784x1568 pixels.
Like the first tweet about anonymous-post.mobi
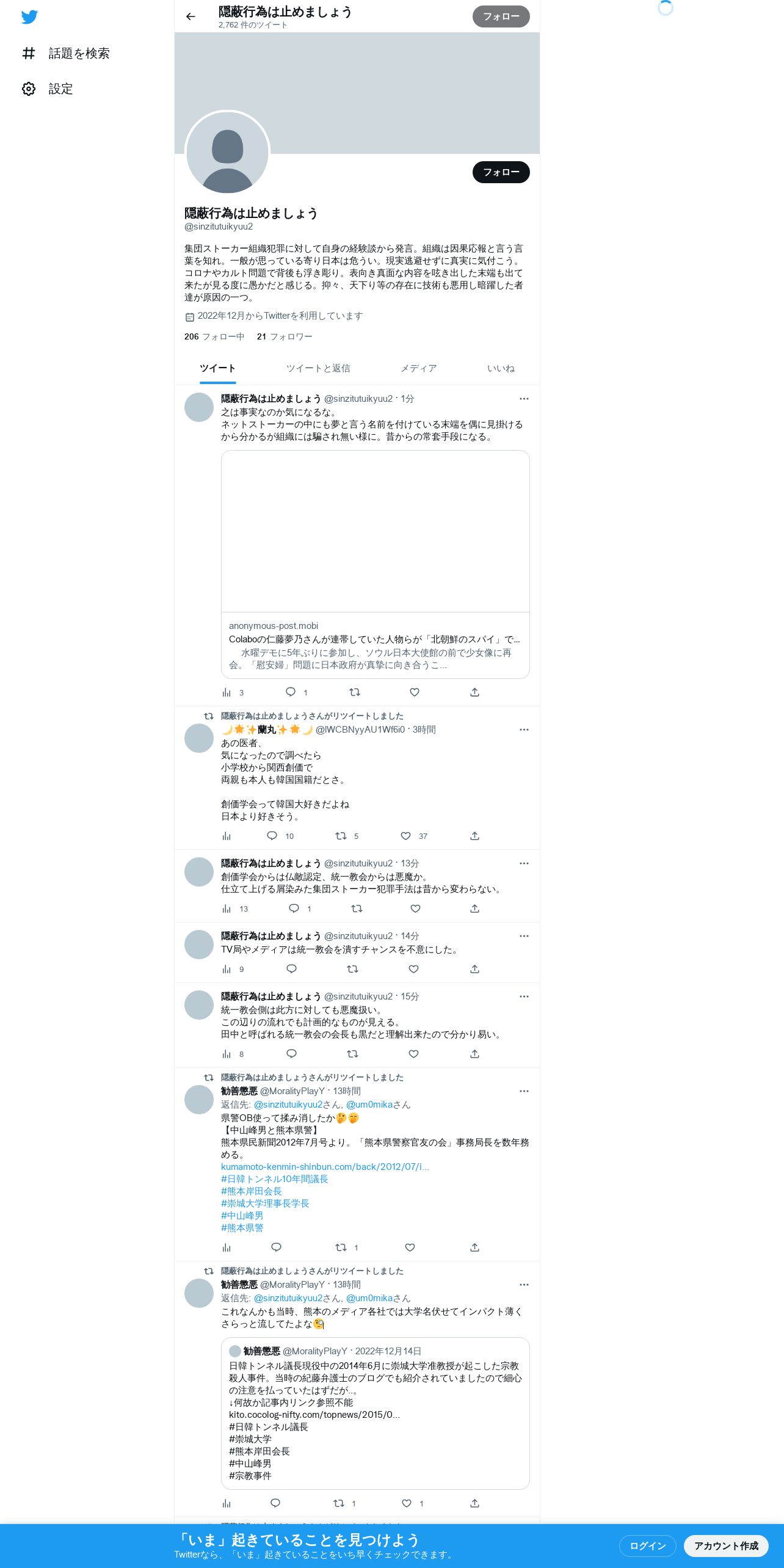(415, 692)
